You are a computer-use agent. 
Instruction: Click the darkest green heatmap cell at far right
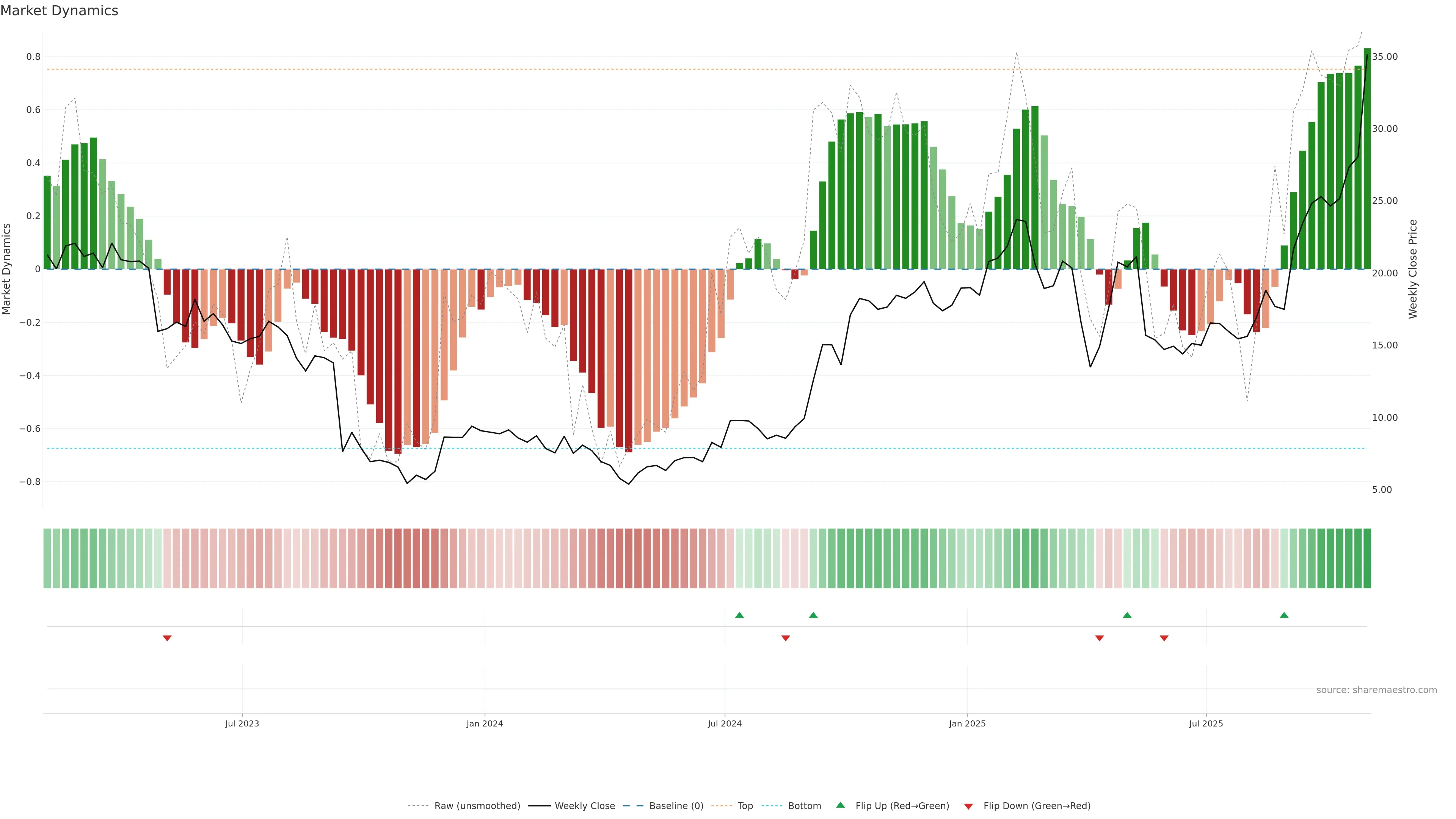[1367, 559]
